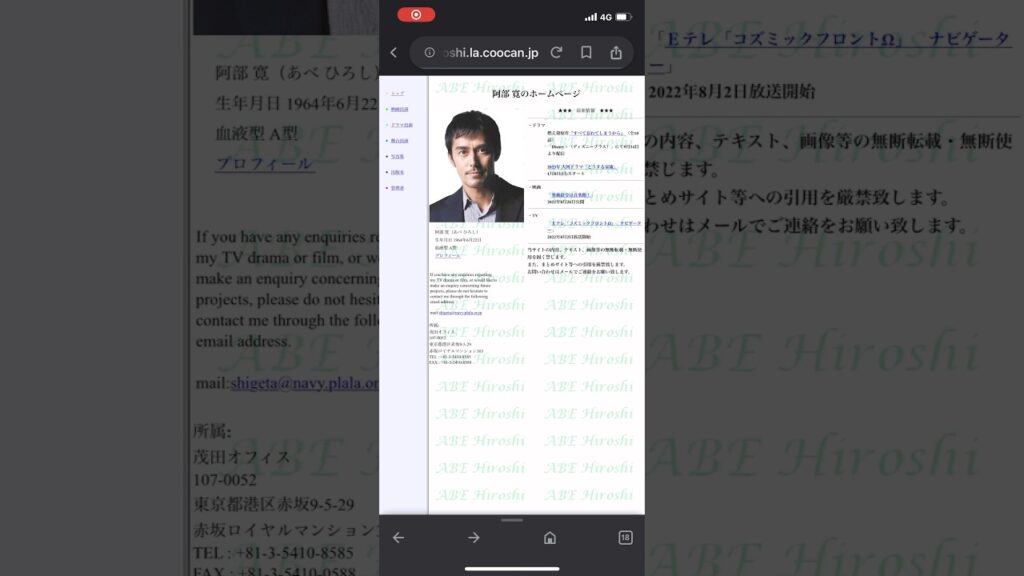1024x576 pixels.
Task: Tap the home icon in bottom toolbar
Action: coord(549,538)
